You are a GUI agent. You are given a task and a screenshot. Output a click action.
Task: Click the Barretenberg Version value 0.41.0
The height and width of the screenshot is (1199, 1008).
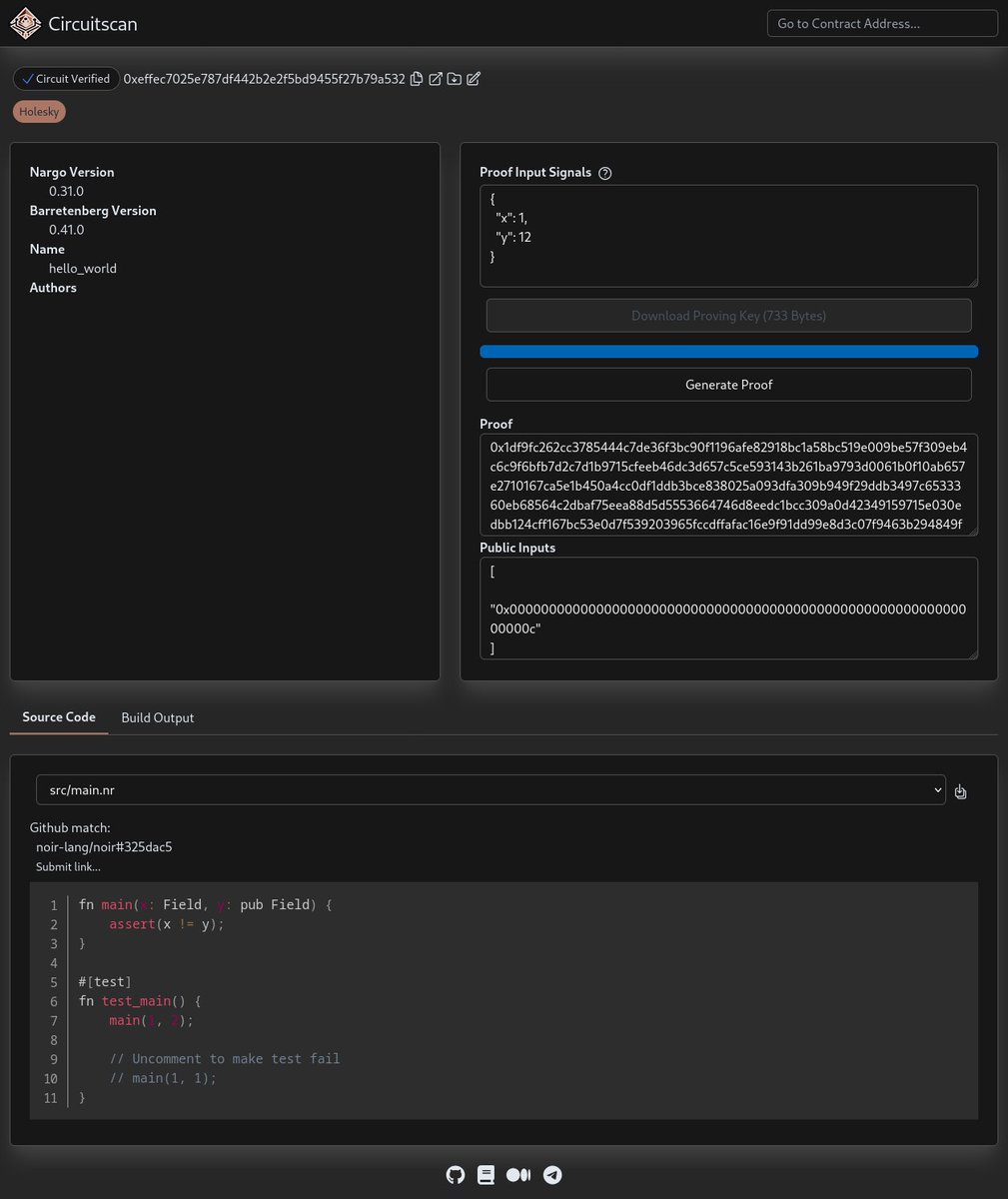tap(66, 230)
